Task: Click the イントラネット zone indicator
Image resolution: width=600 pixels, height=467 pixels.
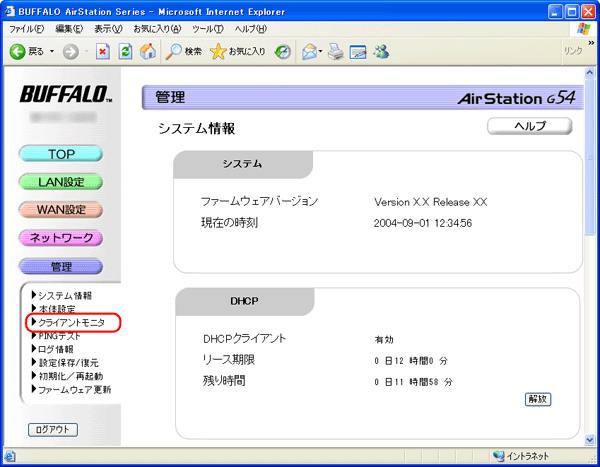Action: click(x=521, y=456)
